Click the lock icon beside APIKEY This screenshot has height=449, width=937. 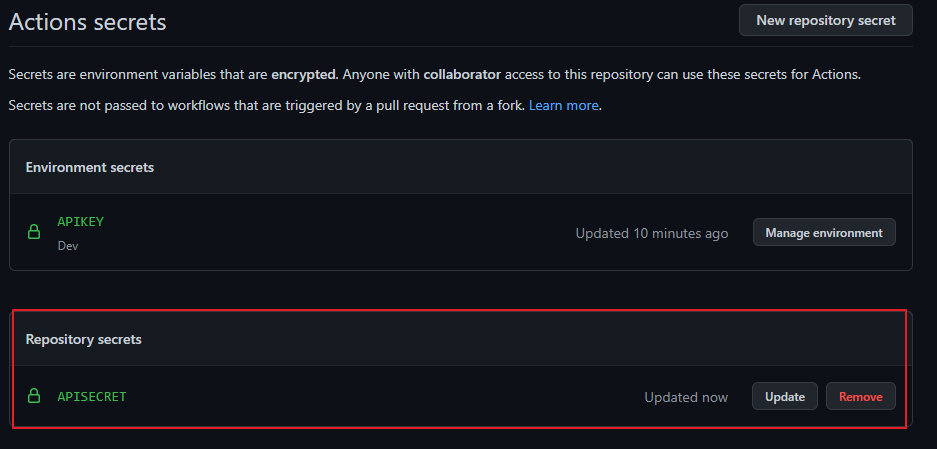(34, 233)
